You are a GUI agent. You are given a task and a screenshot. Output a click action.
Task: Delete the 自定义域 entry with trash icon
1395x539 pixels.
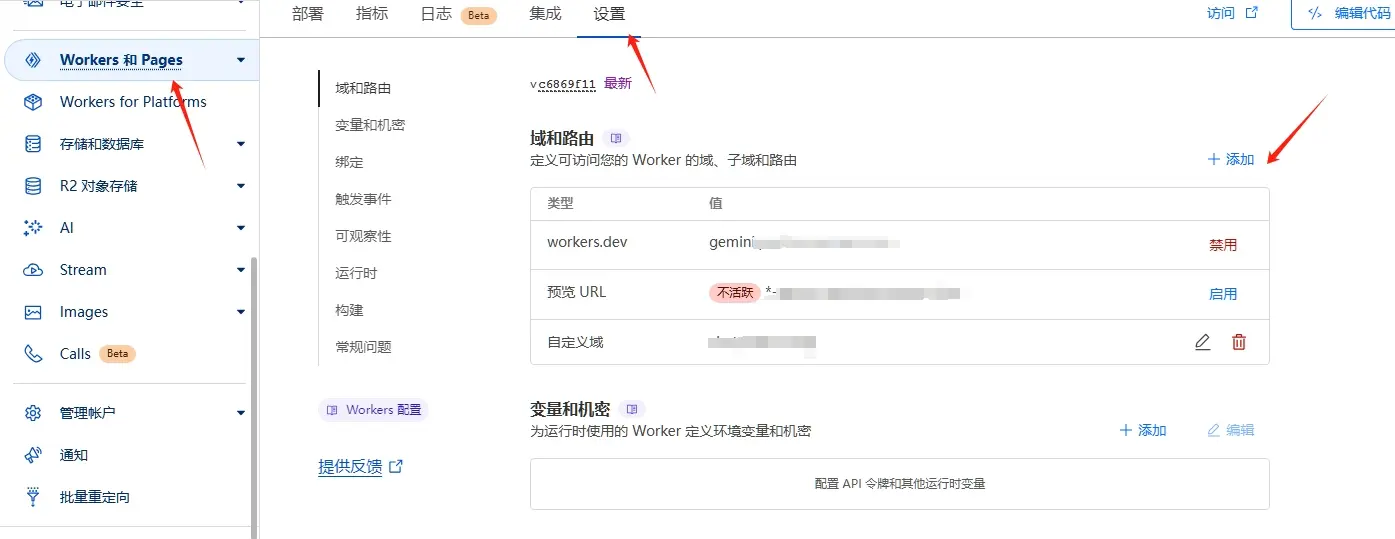tap(1239, 342)
